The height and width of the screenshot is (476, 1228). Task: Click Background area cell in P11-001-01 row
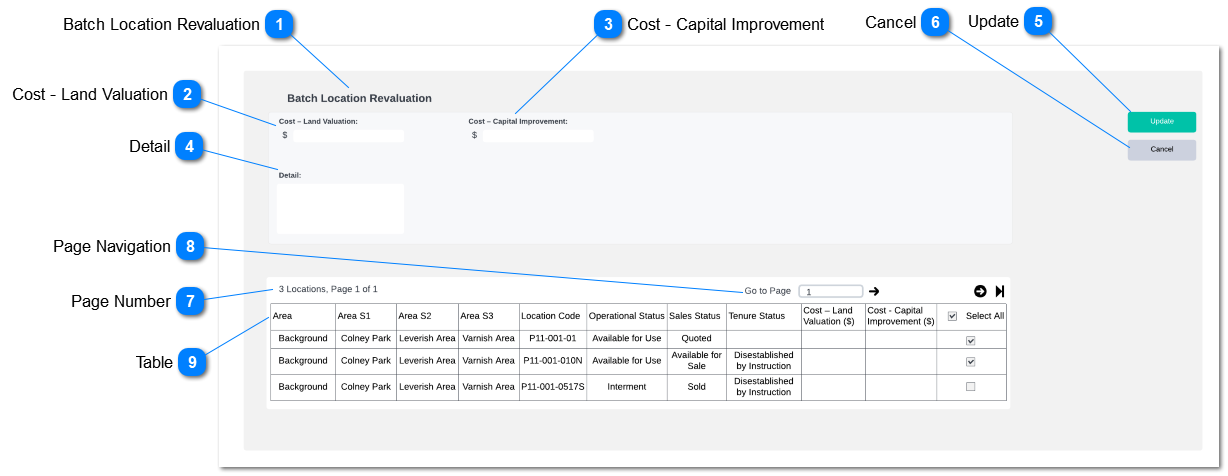303,339
